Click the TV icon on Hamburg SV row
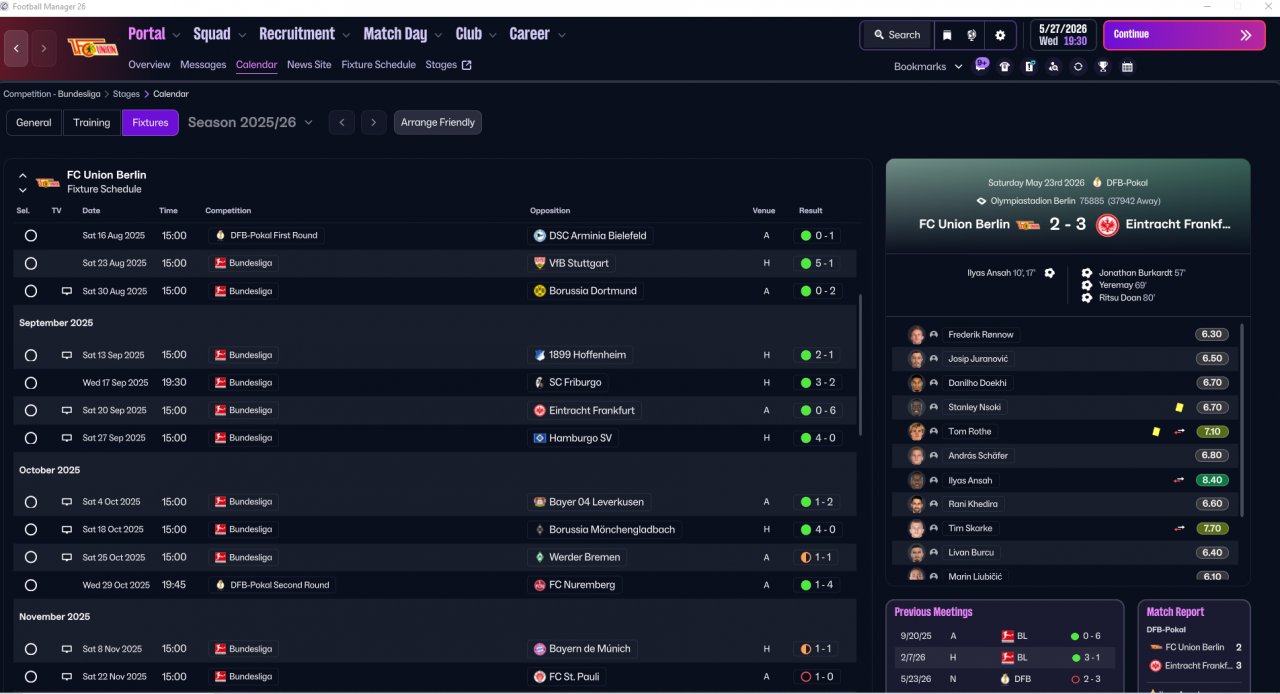 click(x=67, y=438)
